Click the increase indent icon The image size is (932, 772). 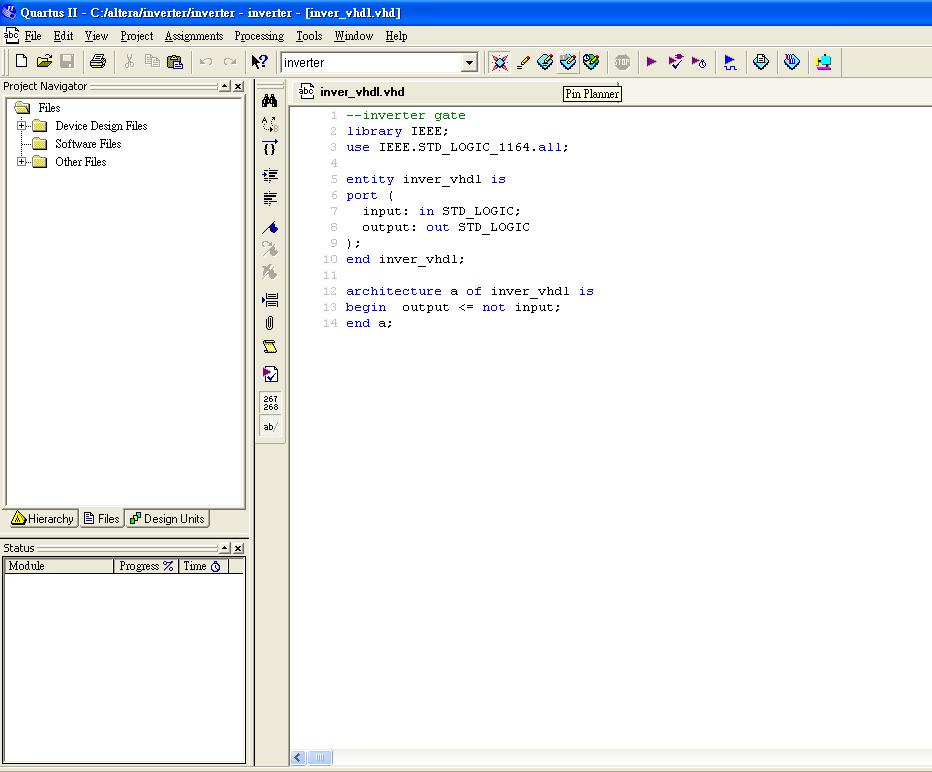pyautogui.click(x=269, y=175)
